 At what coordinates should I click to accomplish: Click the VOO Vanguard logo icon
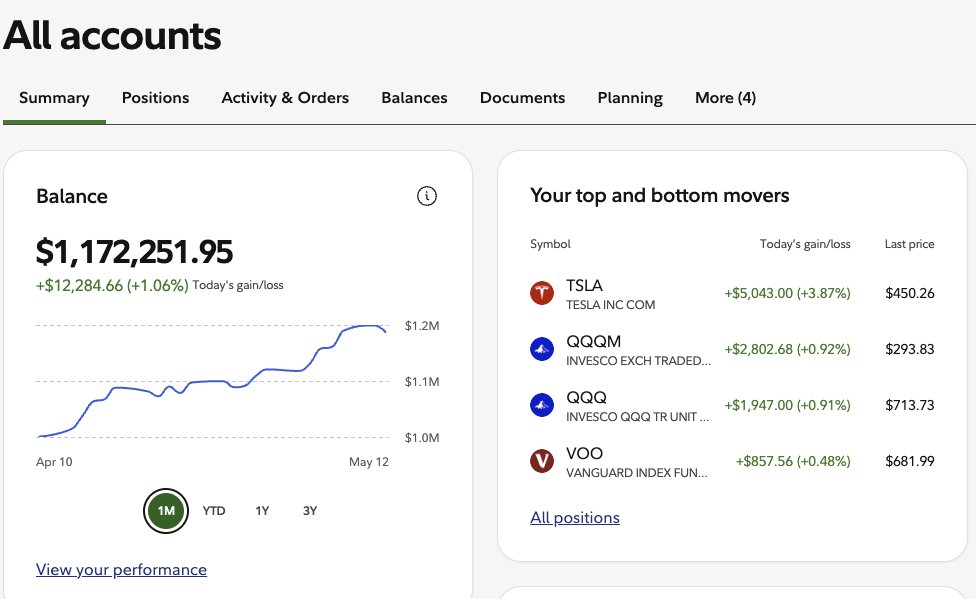(x=542, y=461)
